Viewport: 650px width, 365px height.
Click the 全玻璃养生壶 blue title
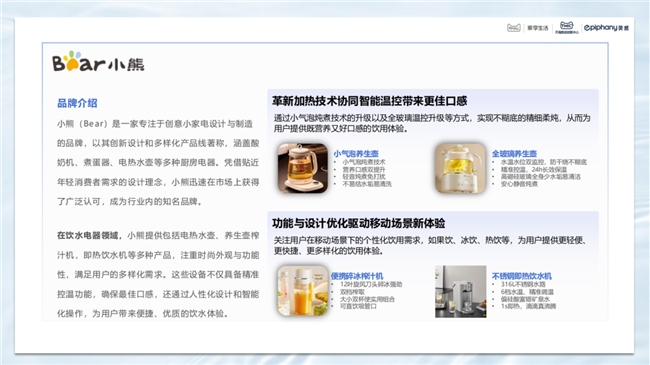(x=514, y=153)
